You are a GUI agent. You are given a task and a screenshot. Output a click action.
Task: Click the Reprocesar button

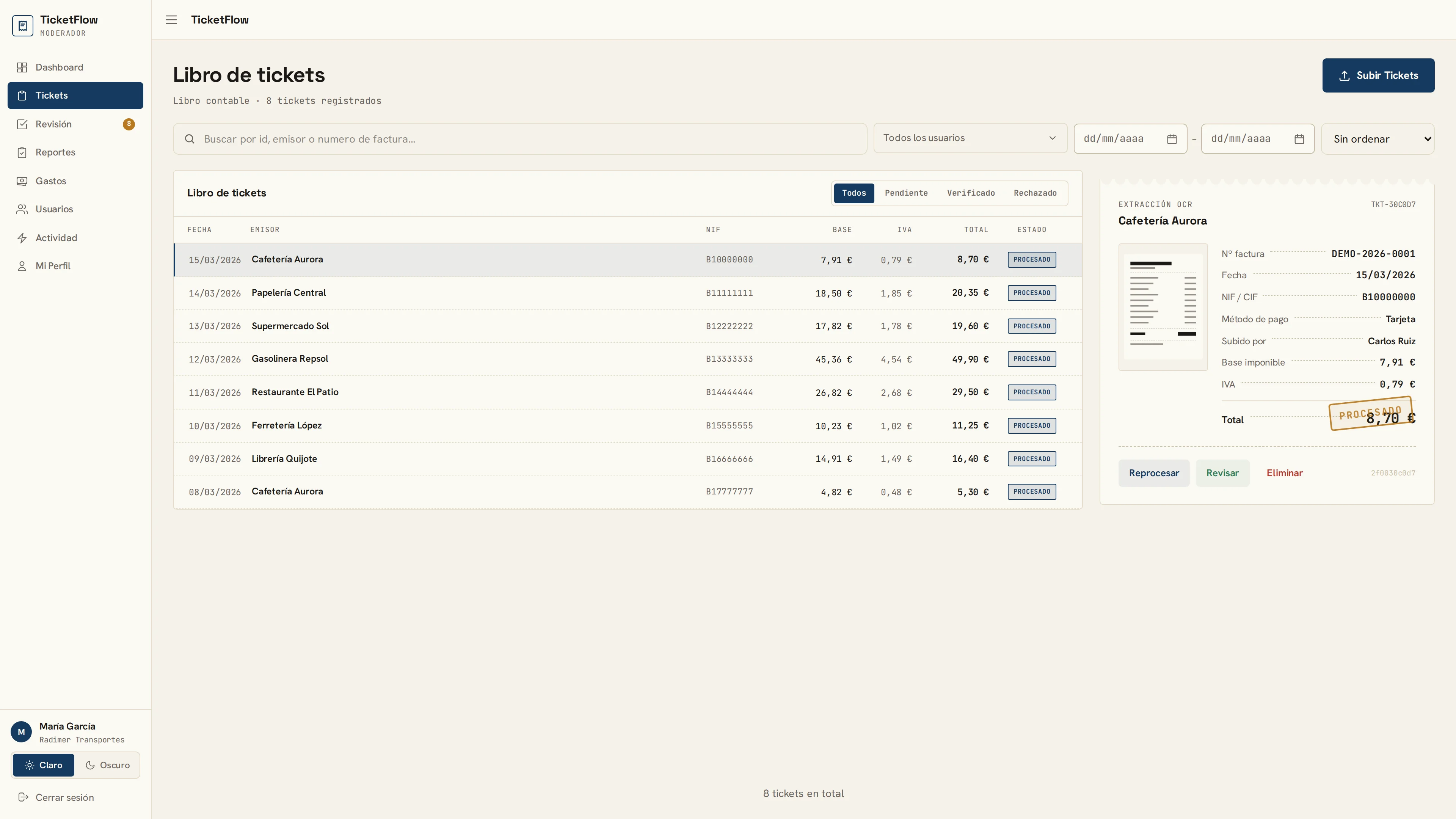[1153, 473]
